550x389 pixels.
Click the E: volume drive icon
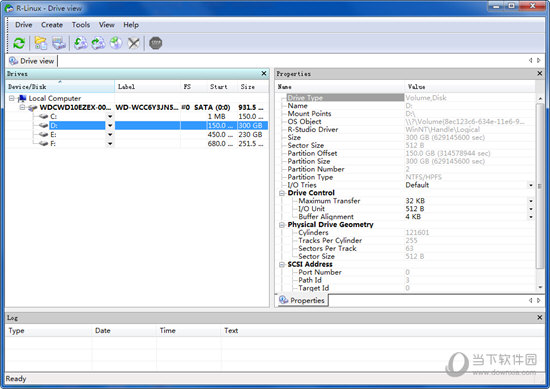pyautogui.click(x=43, y=135)
